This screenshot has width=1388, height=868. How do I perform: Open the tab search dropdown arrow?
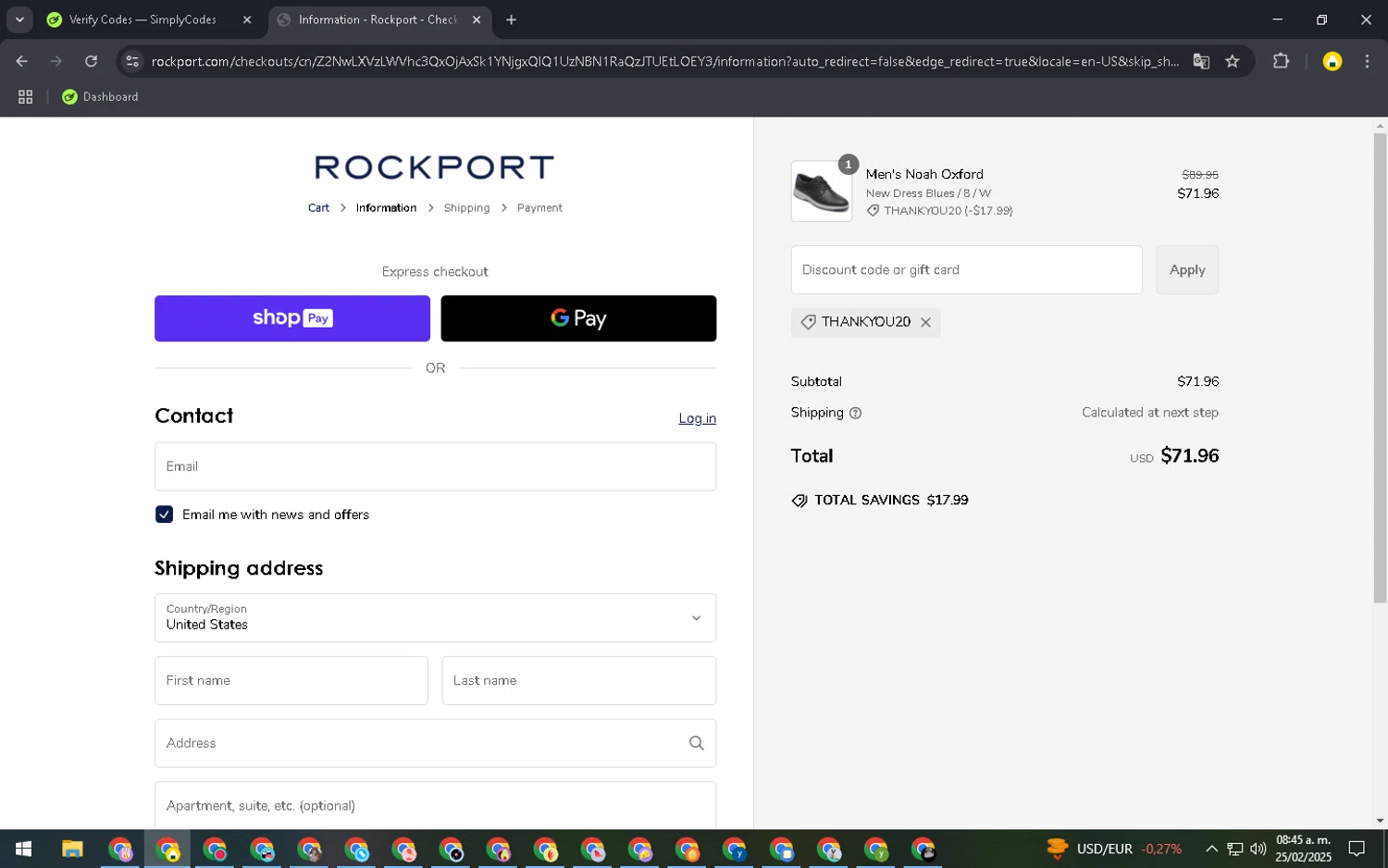[x=19, y=19]
